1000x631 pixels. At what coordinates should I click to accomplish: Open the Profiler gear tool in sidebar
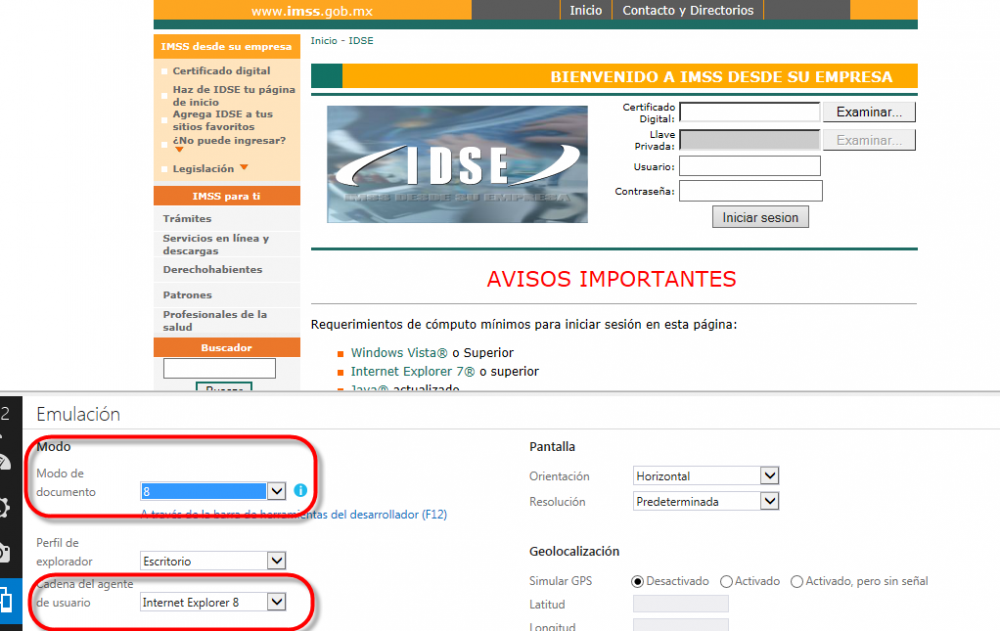4,508
